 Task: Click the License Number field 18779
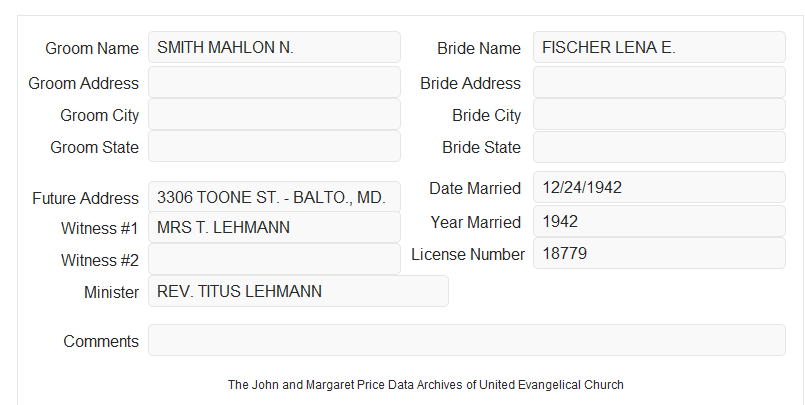click(x=659, y=253)
